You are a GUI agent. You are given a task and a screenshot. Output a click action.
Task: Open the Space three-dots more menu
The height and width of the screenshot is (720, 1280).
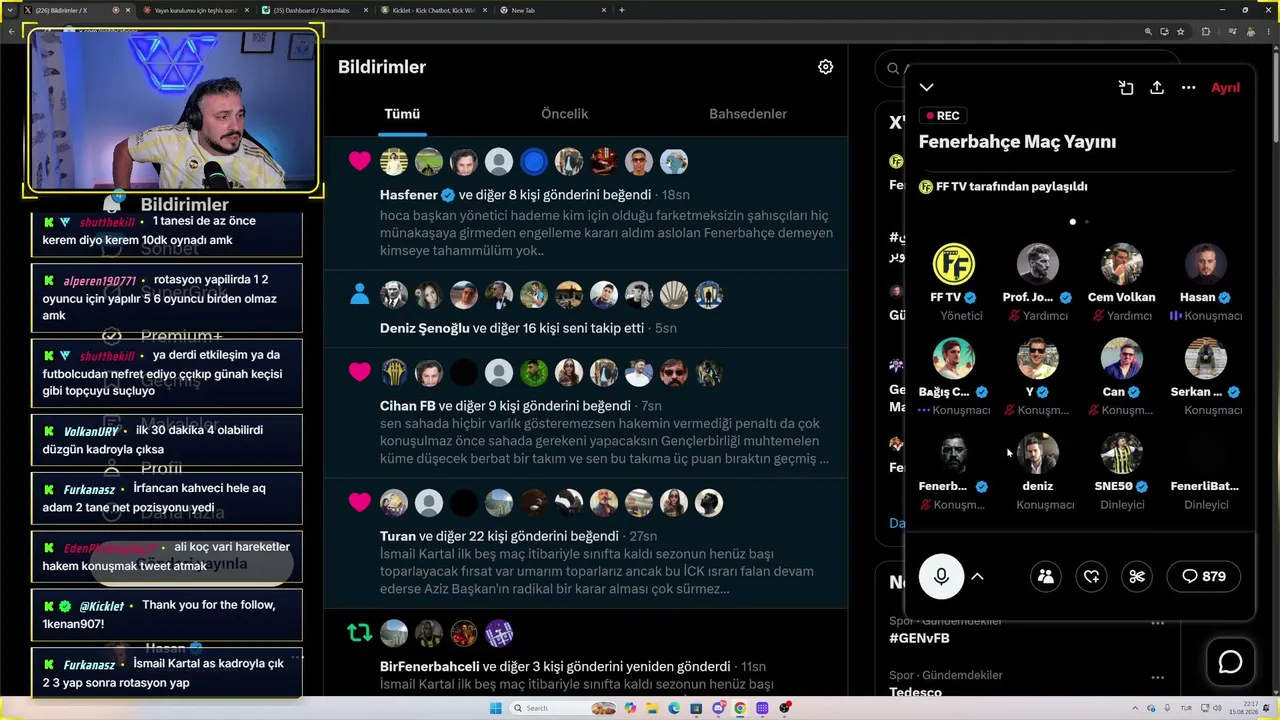[1188, 88]
